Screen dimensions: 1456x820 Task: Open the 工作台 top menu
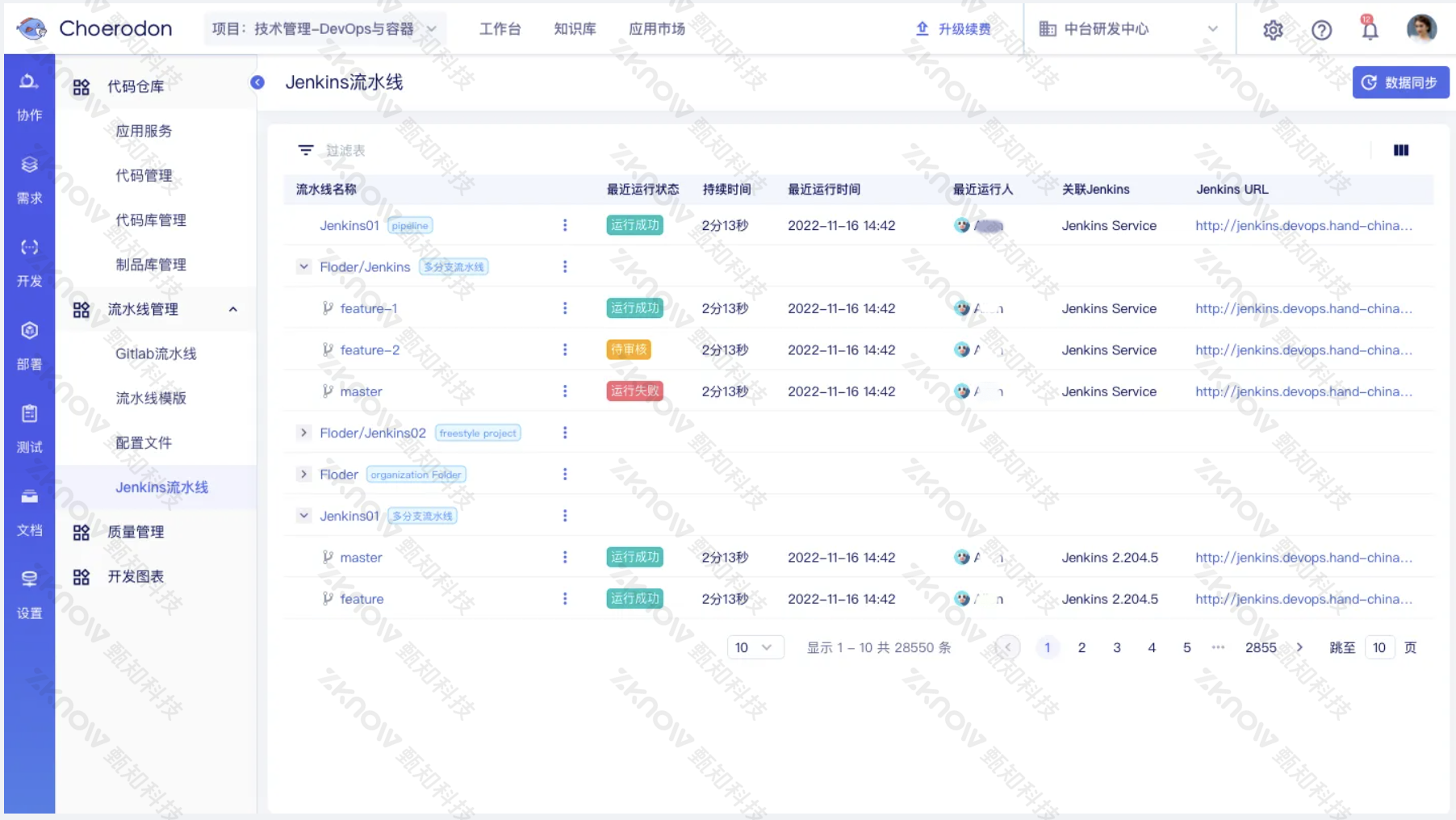(500, 29)
